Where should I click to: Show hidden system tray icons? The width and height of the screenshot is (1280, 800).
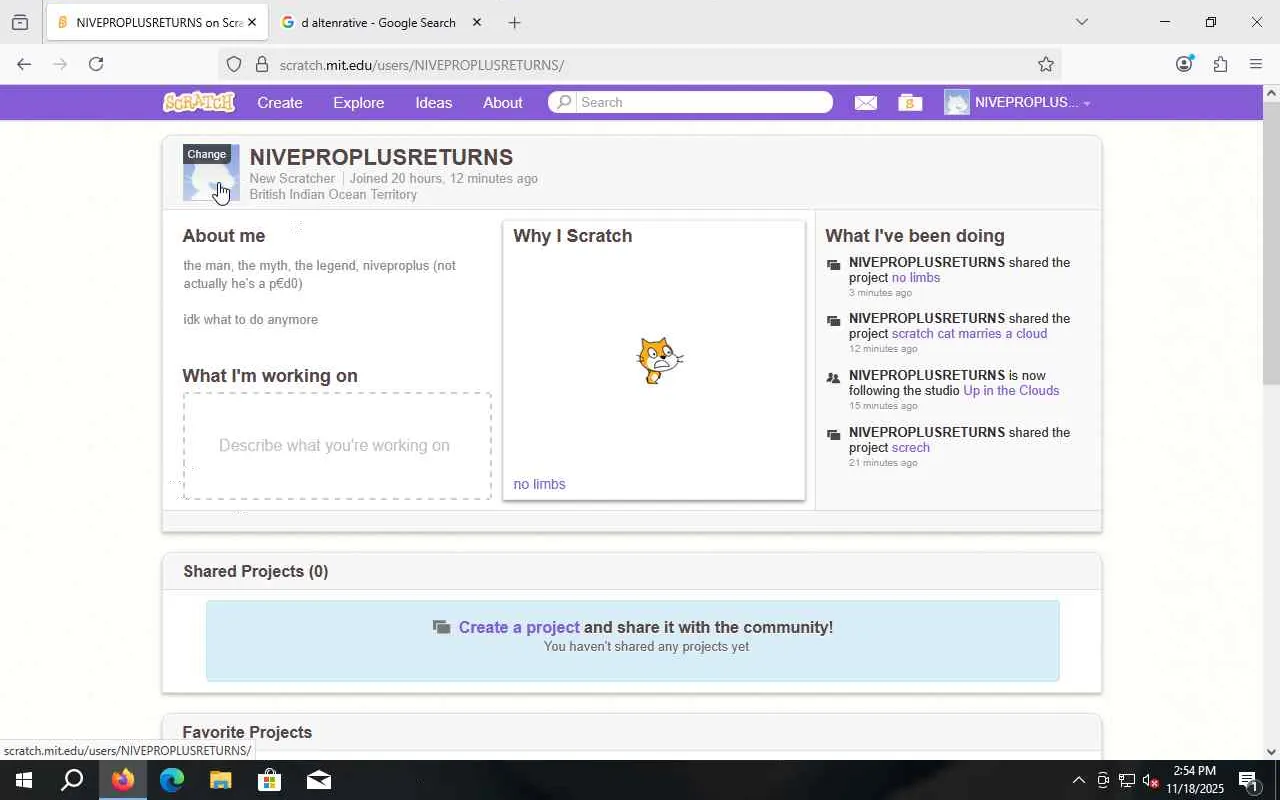pos(1078,780)
